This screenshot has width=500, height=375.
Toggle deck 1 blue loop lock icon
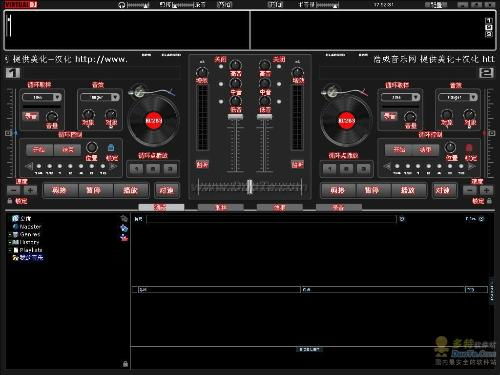111,147
